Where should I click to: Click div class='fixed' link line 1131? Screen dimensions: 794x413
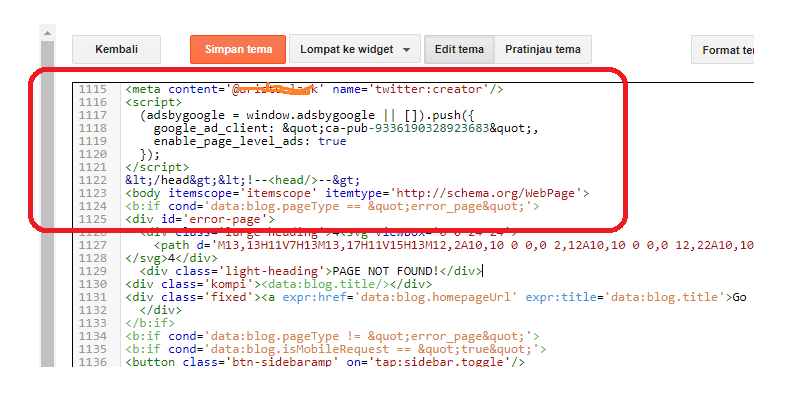(436, 297)
